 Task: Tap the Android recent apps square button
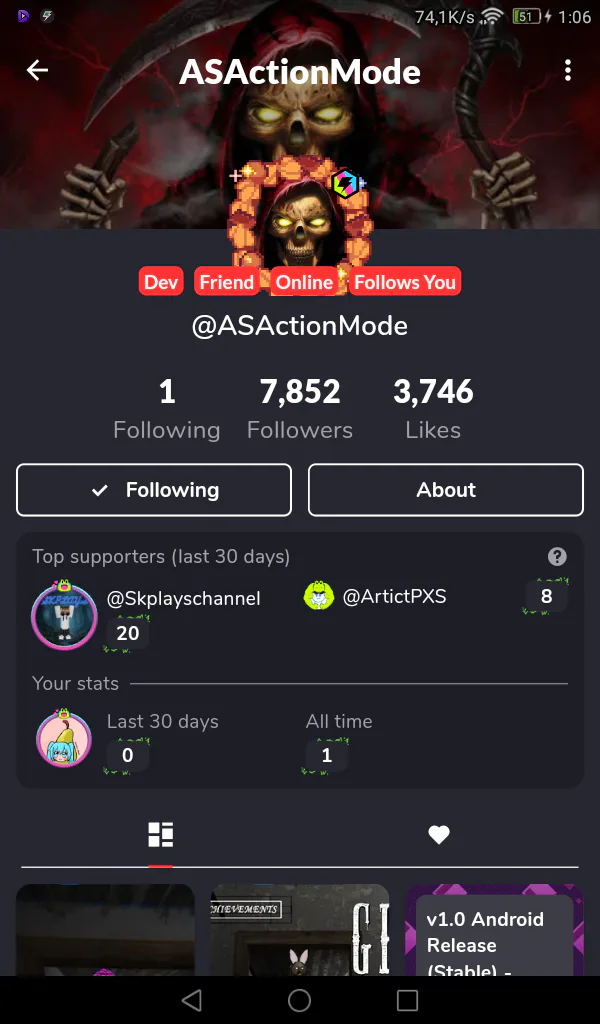pyautogui.click(x=407, y=1000)
